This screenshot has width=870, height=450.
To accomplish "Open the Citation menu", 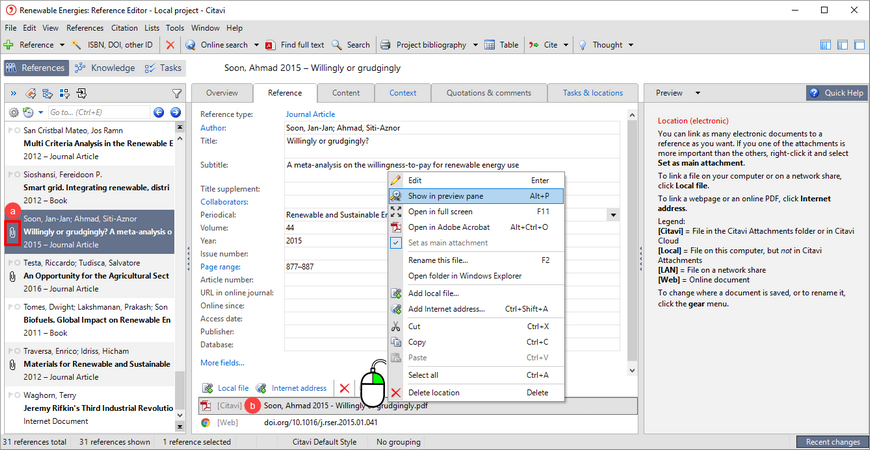I will click(x=124, y=28).
